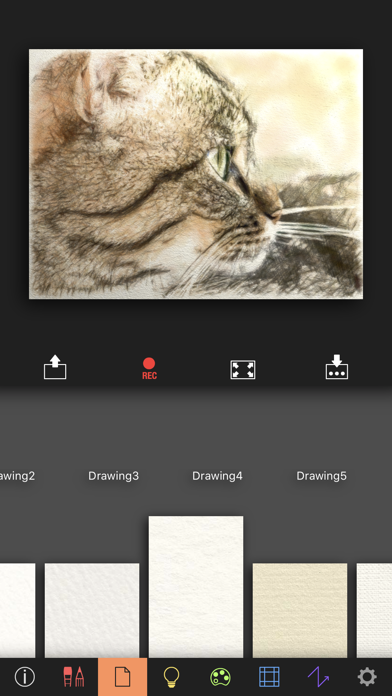Select the brushes and pencils tool icon
The height and width of the screenshot is (696, 392).
(74, 677)
